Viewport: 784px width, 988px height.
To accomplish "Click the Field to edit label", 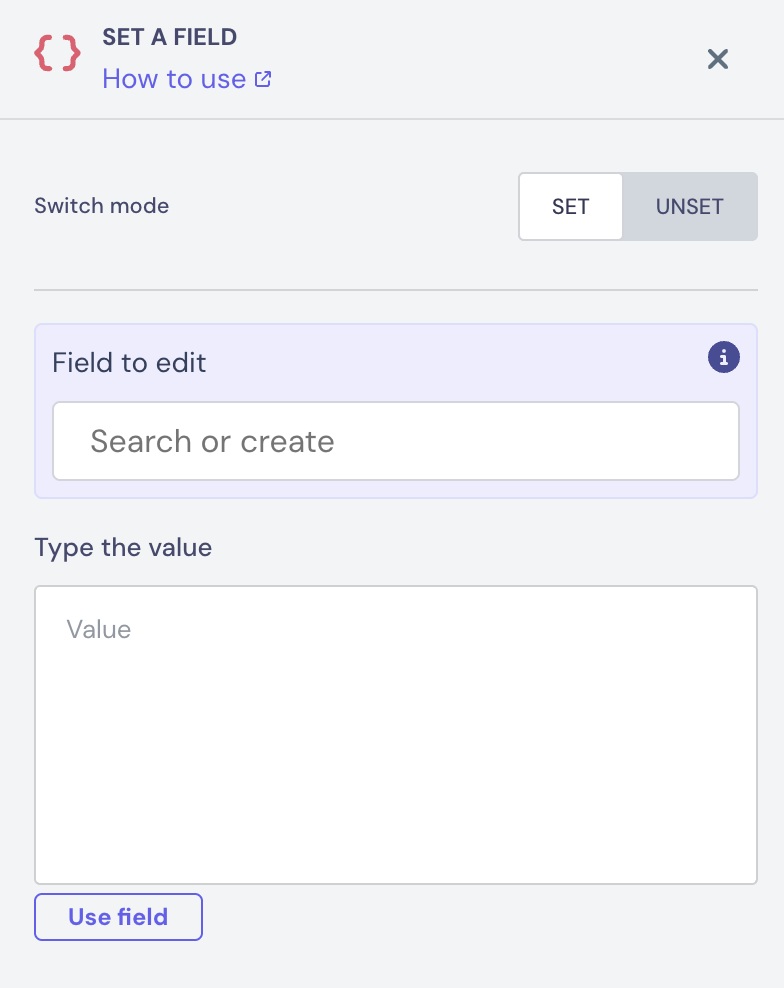I will [129, 362].
